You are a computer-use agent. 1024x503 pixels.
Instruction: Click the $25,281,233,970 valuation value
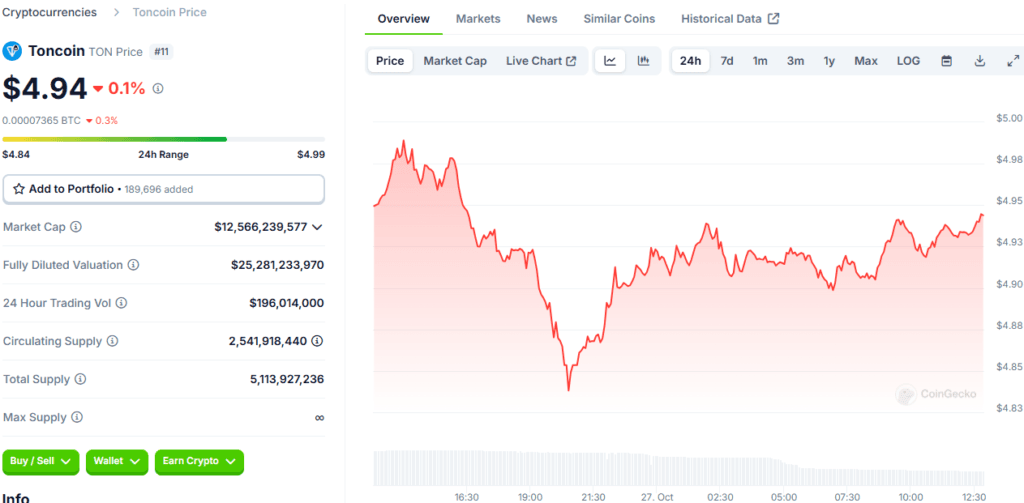278,265
